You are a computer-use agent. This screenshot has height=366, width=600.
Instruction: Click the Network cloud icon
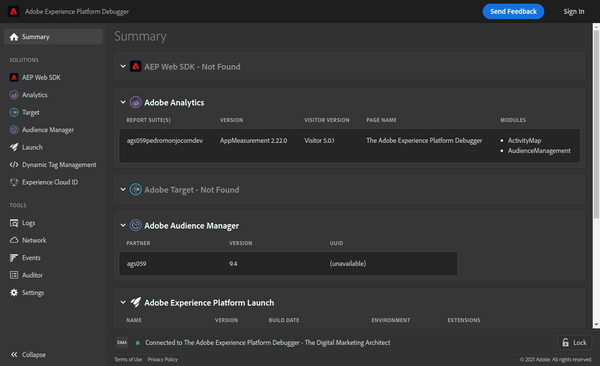[14, 240]
